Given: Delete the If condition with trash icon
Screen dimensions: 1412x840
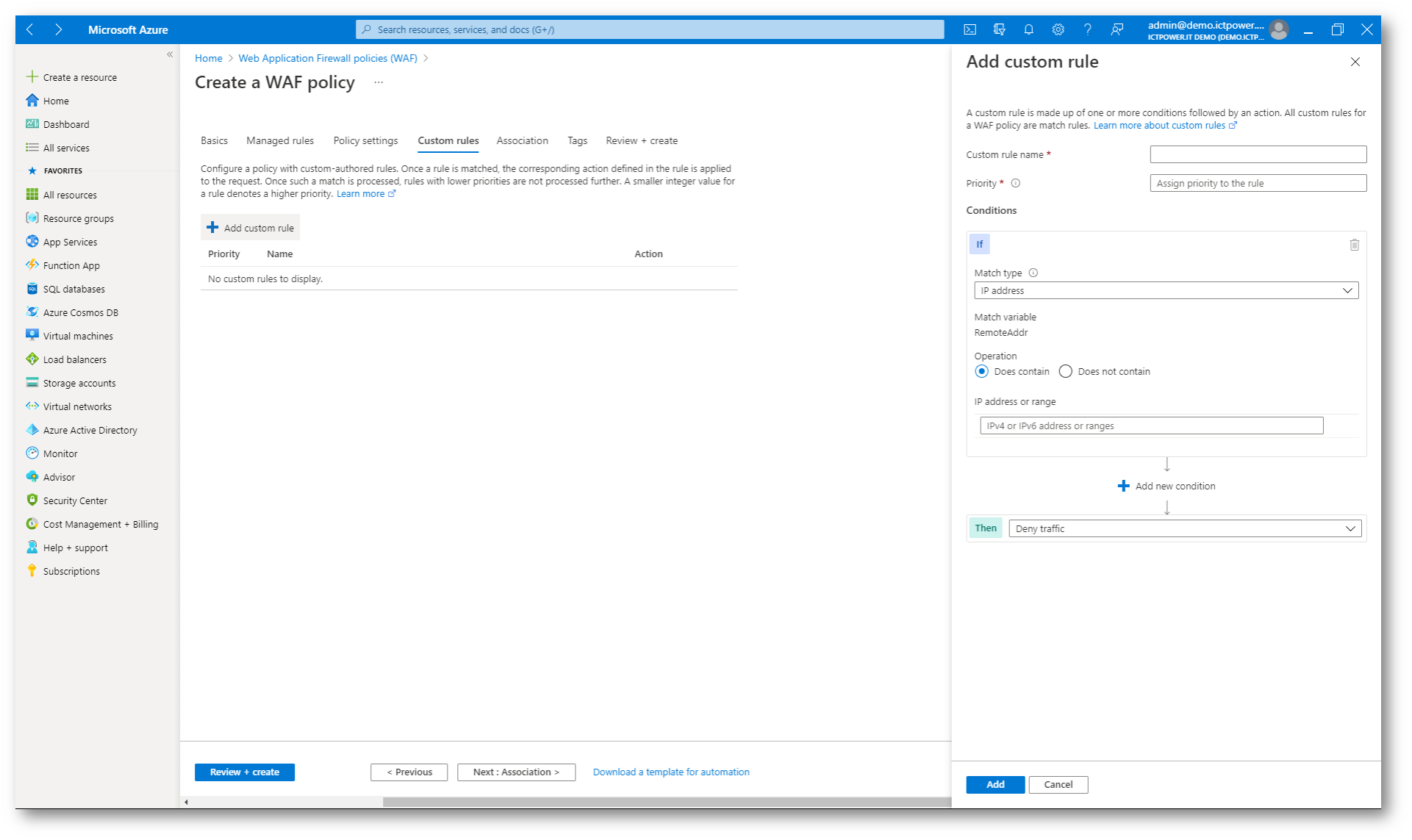Looking at the screenshot, I should [x=1354, y=245].
